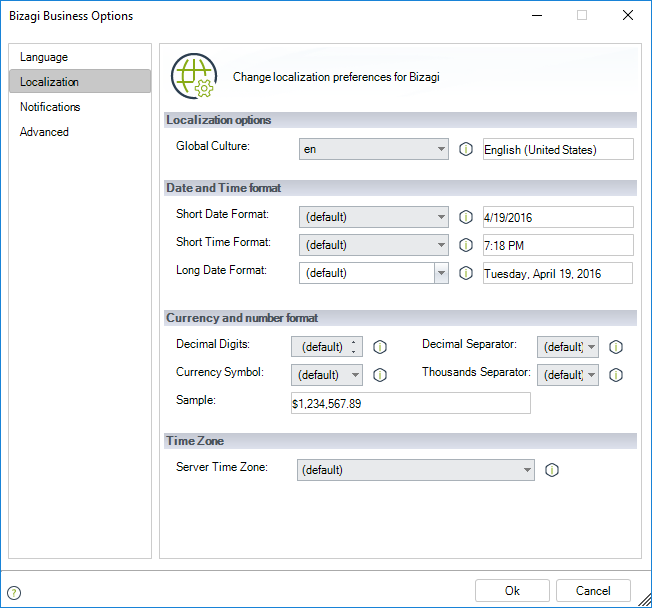
Task: Click the $1,234,567.89 sample field
Action: click(x=411, y=403)
